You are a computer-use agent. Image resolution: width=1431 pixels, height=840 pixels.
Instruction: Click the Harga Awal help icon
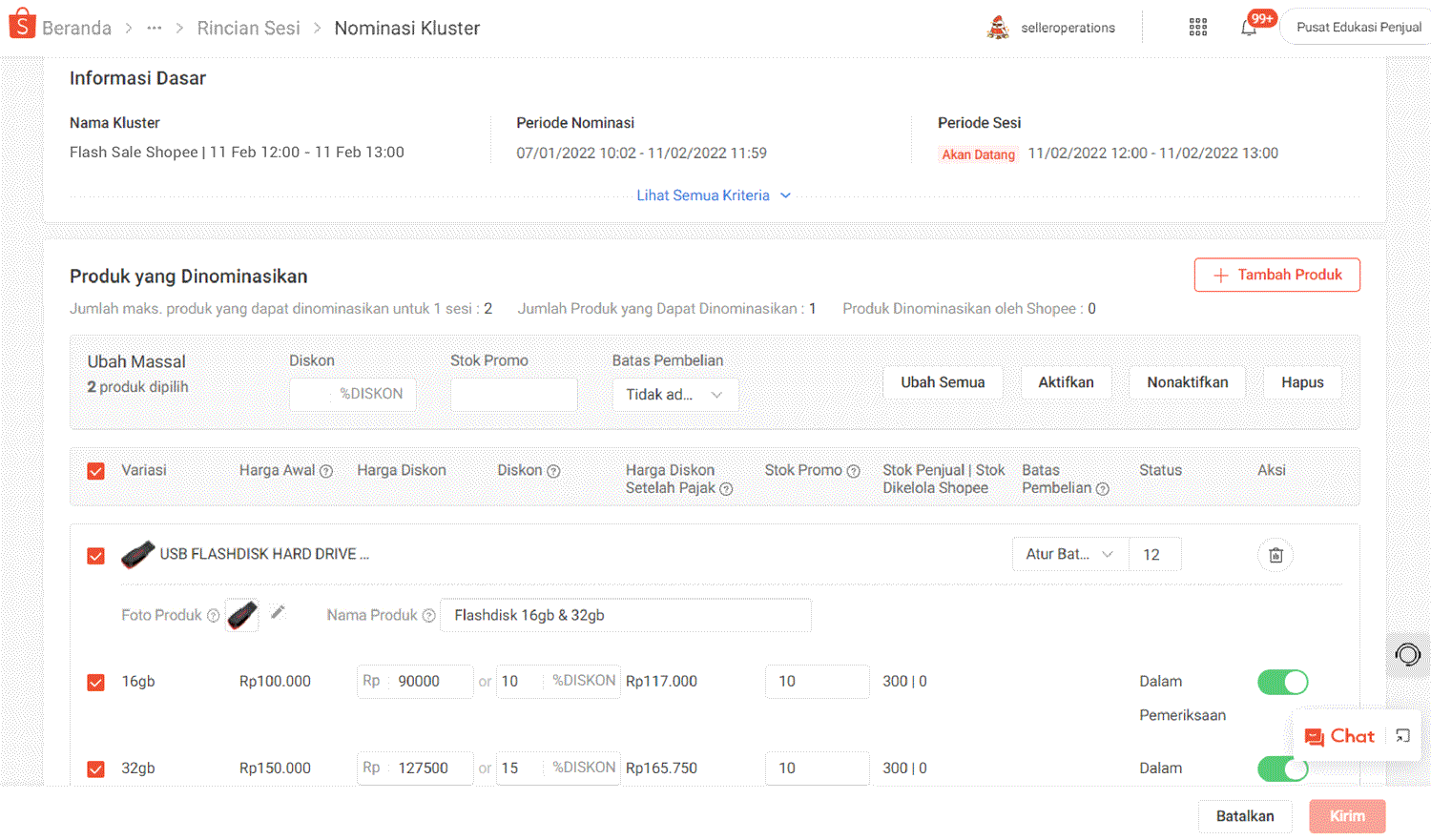pos(326,471)
